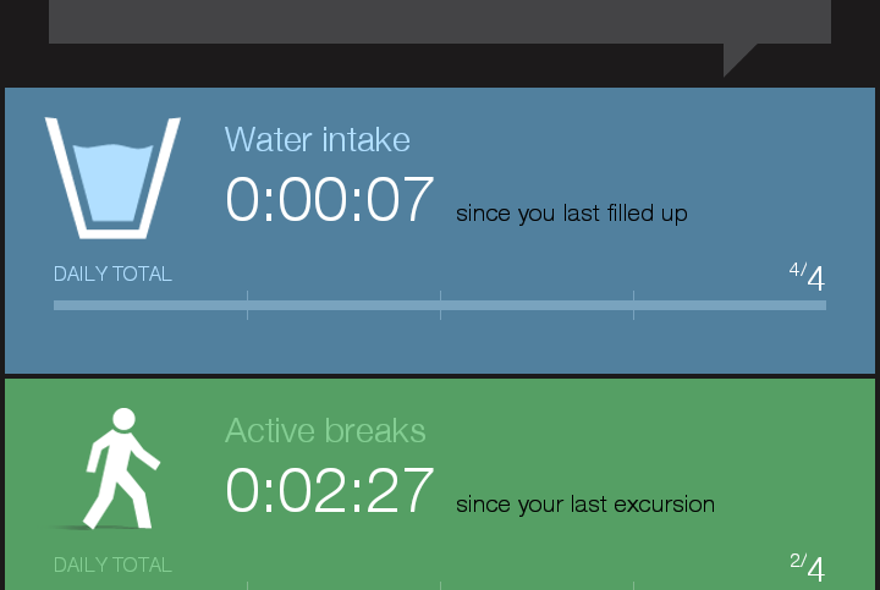Viewport: 880px width, 590px height.
Task: Select the Water intake heading
Action: [x=317, y=139]
